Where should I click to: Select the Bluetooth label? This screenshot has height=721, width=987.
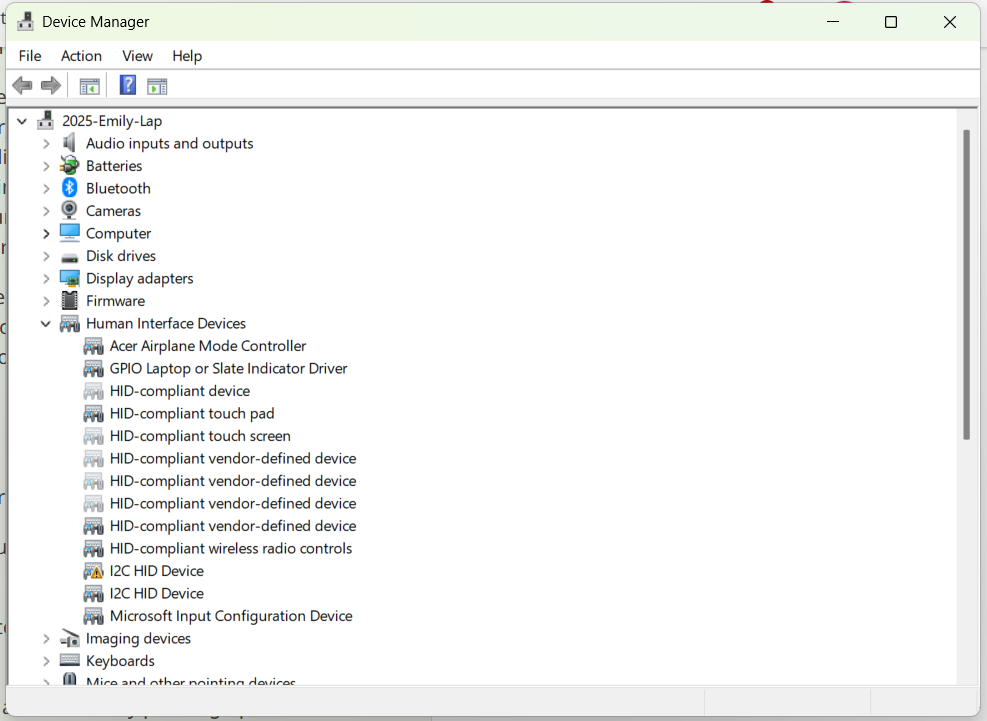pyautogui.click(x=118, y=188)
